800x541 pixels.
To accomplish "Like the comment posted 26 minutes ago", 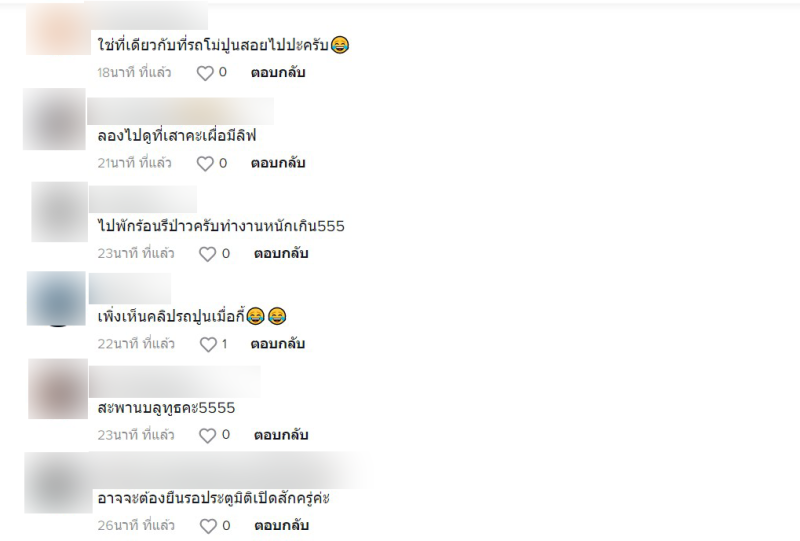I will click(x=208, y=526).
